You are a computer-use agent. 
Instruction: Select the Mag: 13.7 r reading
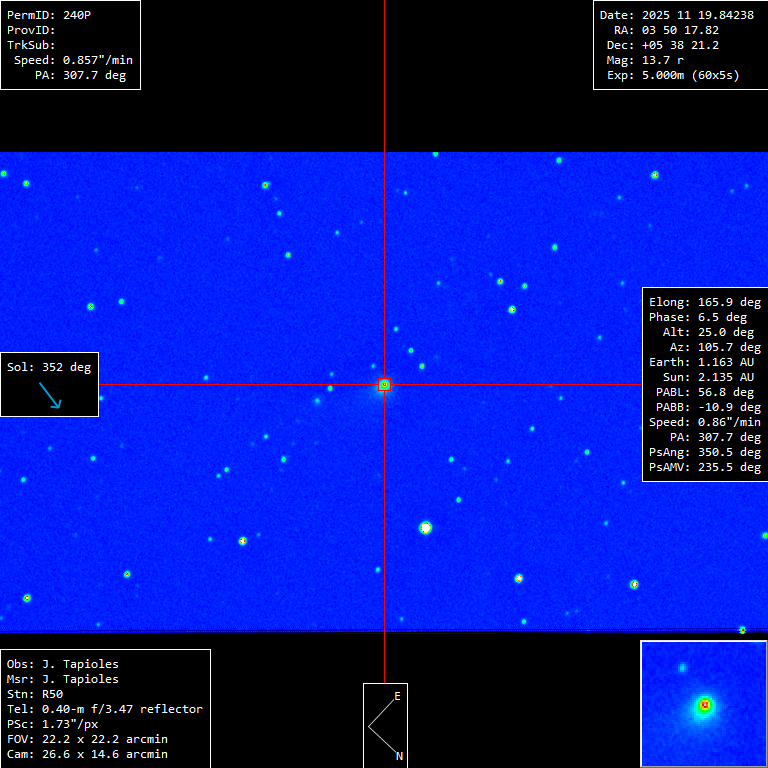pos(645,60)
